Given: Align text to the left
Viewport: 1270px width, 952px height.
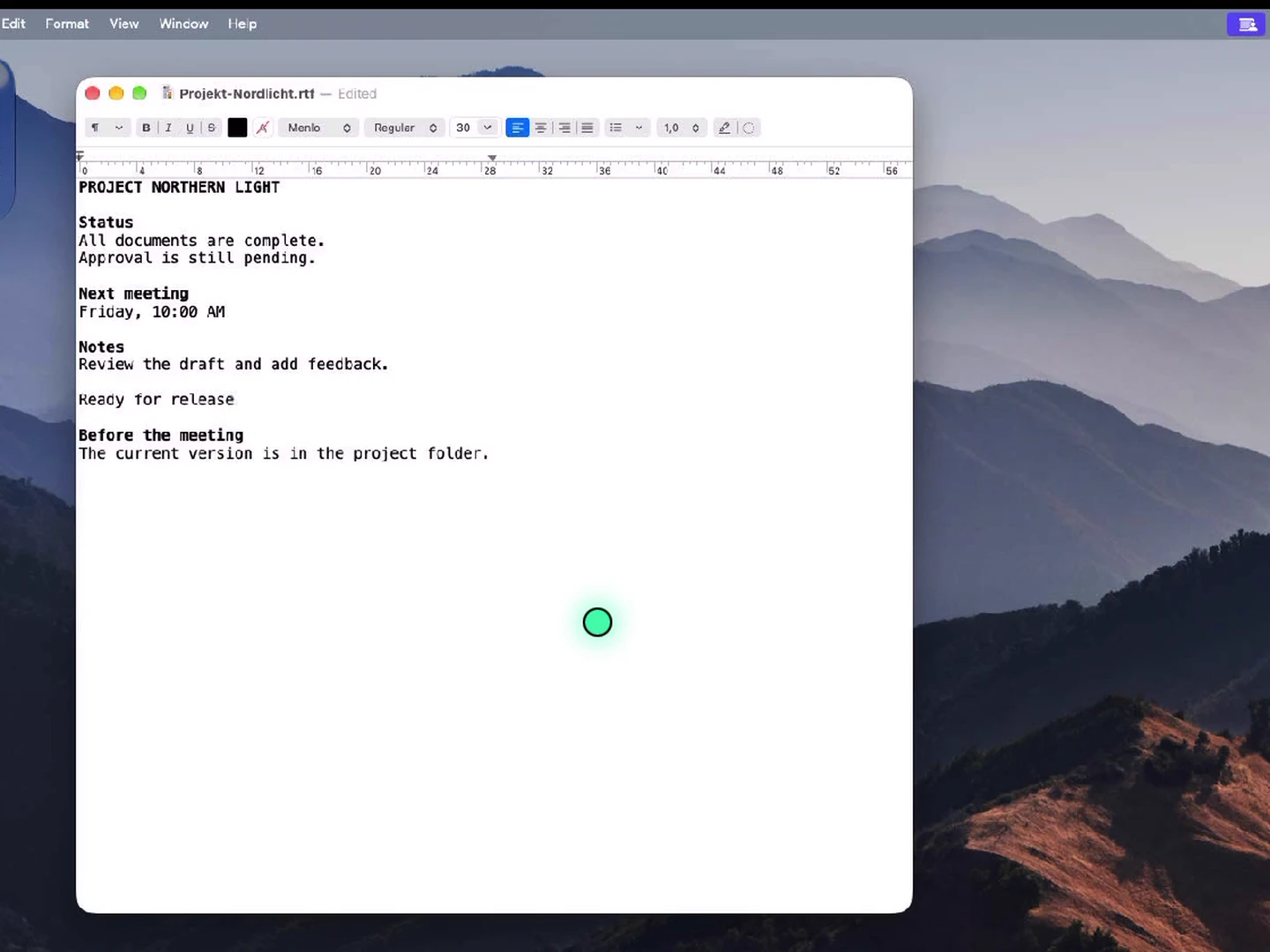Looking at the screenshot, I should click(518, 128).
